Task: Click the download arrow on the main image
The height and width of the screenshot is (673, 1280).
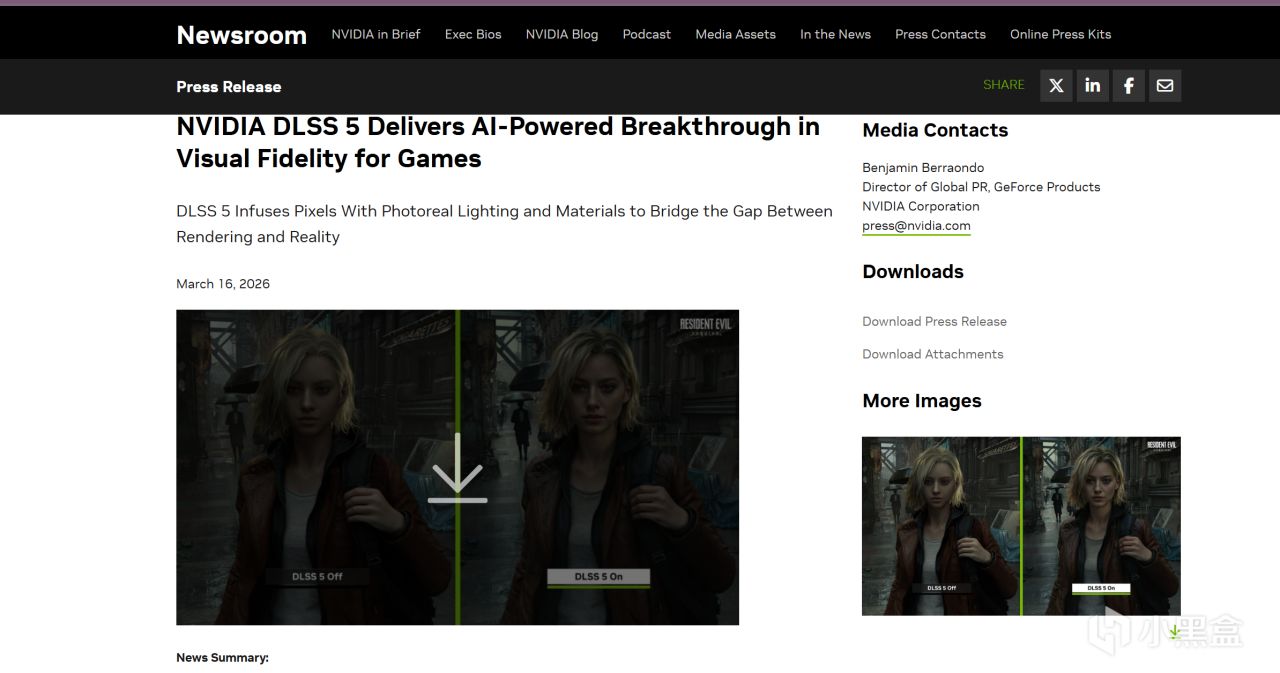Action: (x=458, y=468)
